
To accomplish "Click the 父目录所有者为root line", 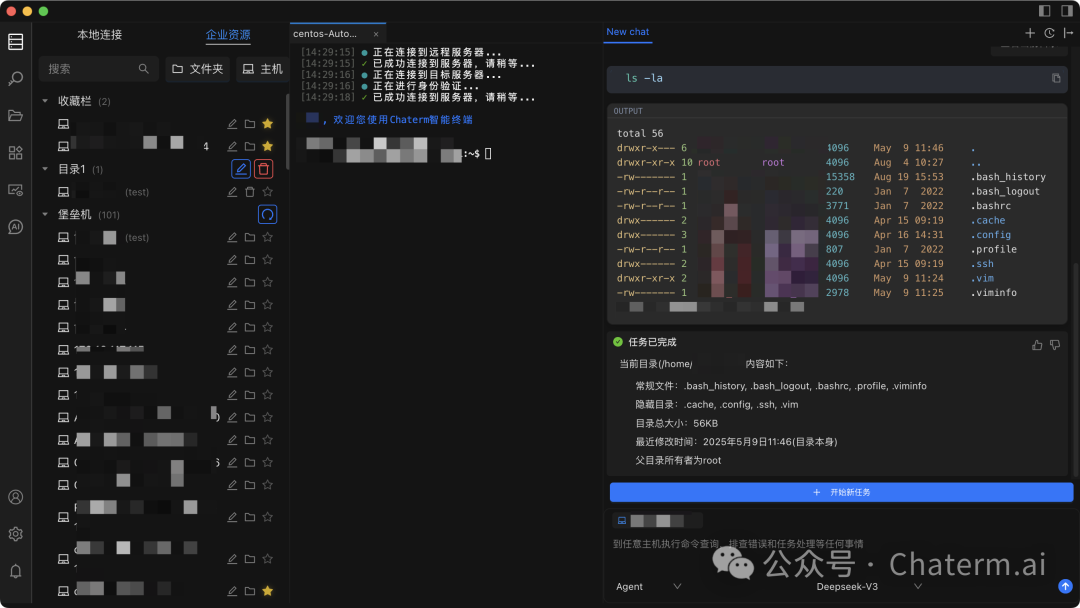I will [x=678, y=461].
